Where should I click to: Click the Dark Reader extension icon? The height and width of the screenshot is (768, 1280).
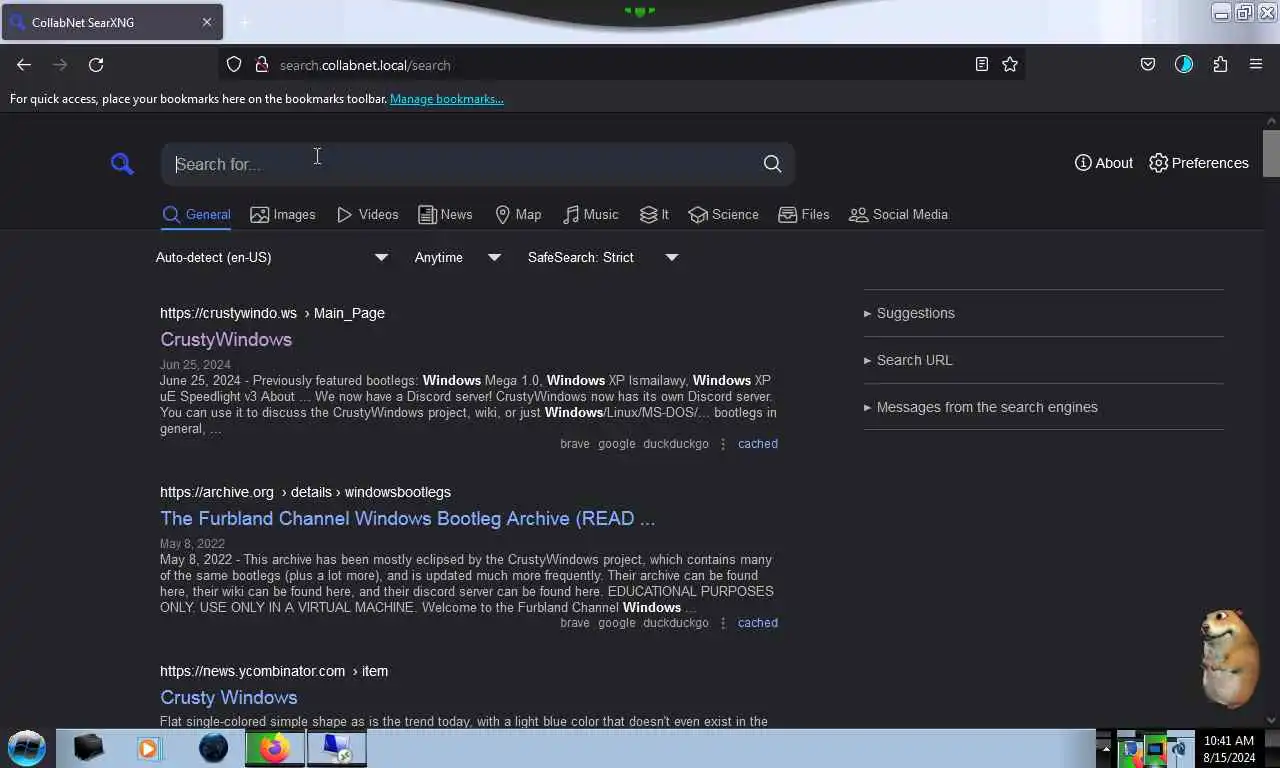click(1184, 65)
